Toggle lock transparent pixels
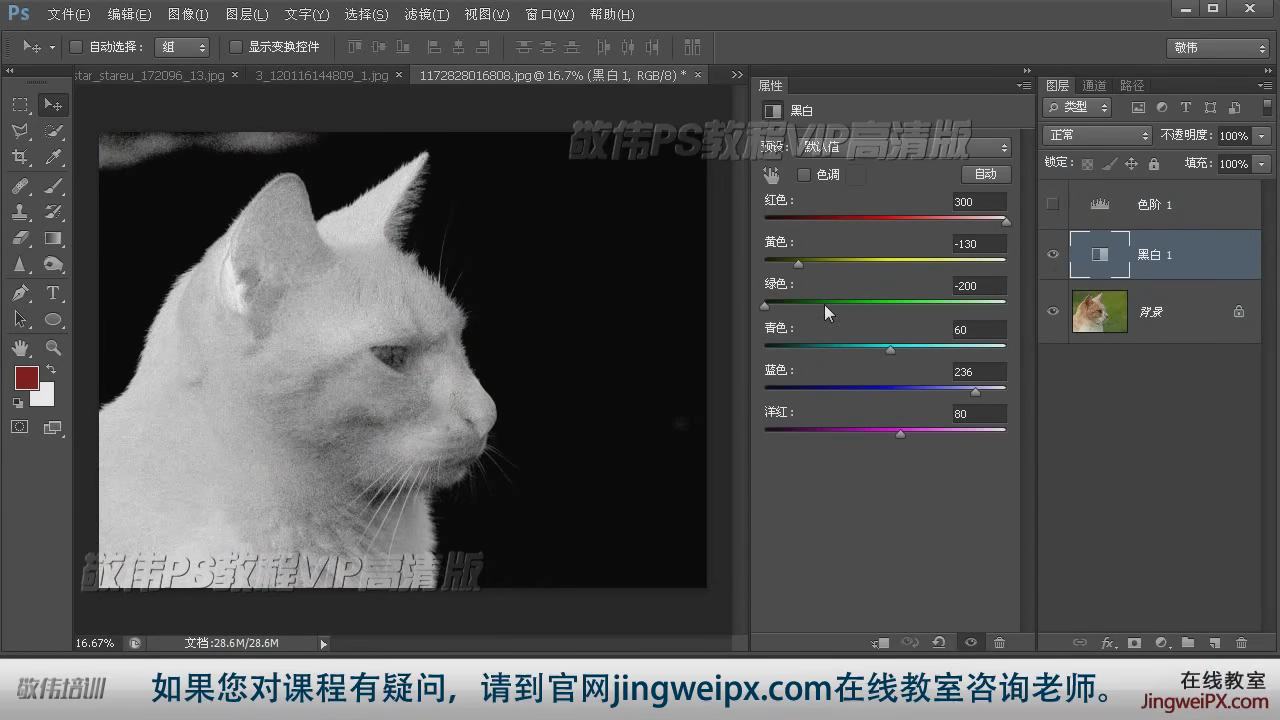This screenshot has height=720, width=1280. [x=1087, y=164]
